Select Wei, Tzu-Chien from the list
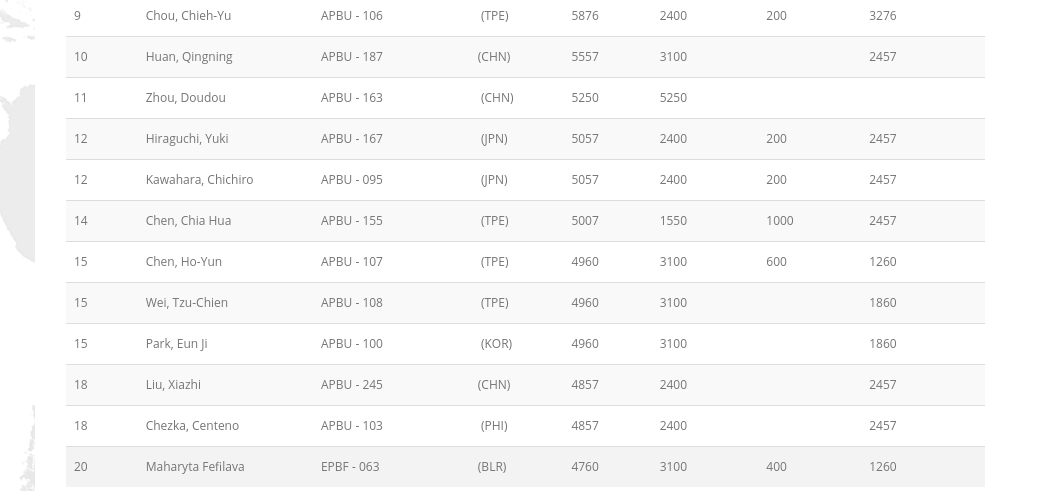This screenshot has height=491, width=1050. [x=187, y=303]
